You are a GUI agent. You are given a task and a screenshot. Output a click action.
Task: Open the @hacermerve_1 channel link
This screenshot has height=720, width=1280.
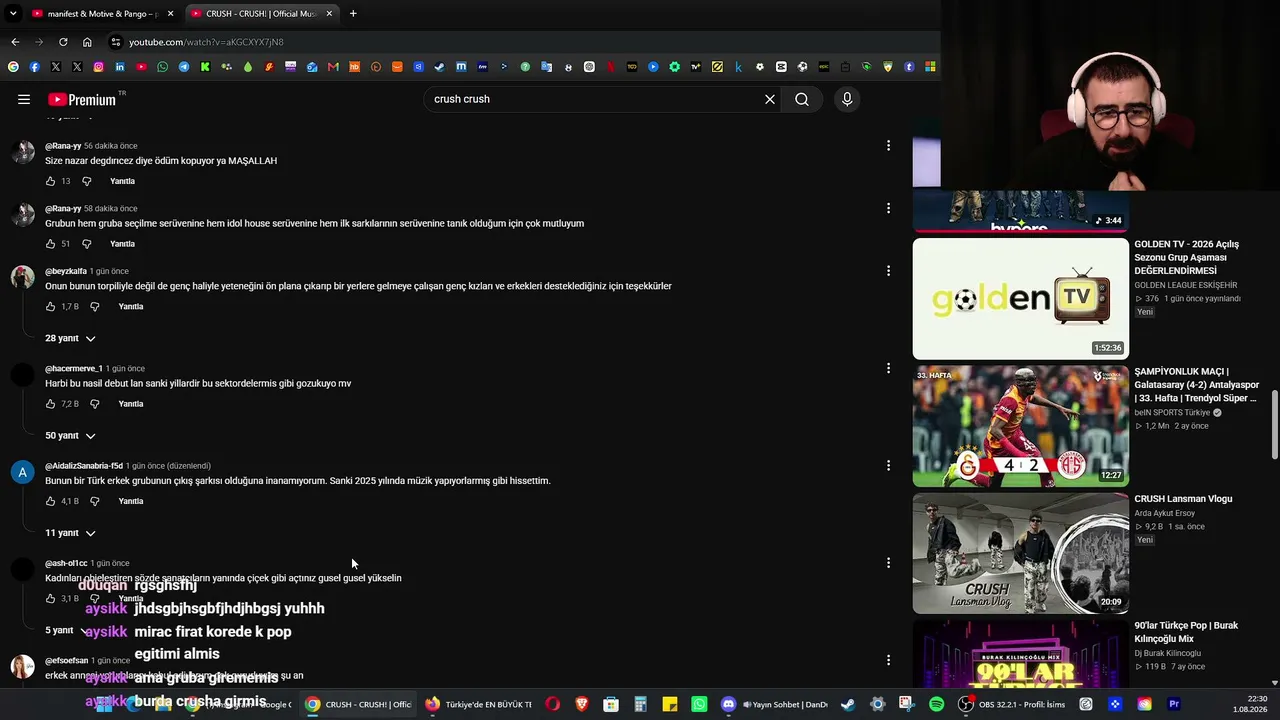pyautogui.click(x=74, y=369)
